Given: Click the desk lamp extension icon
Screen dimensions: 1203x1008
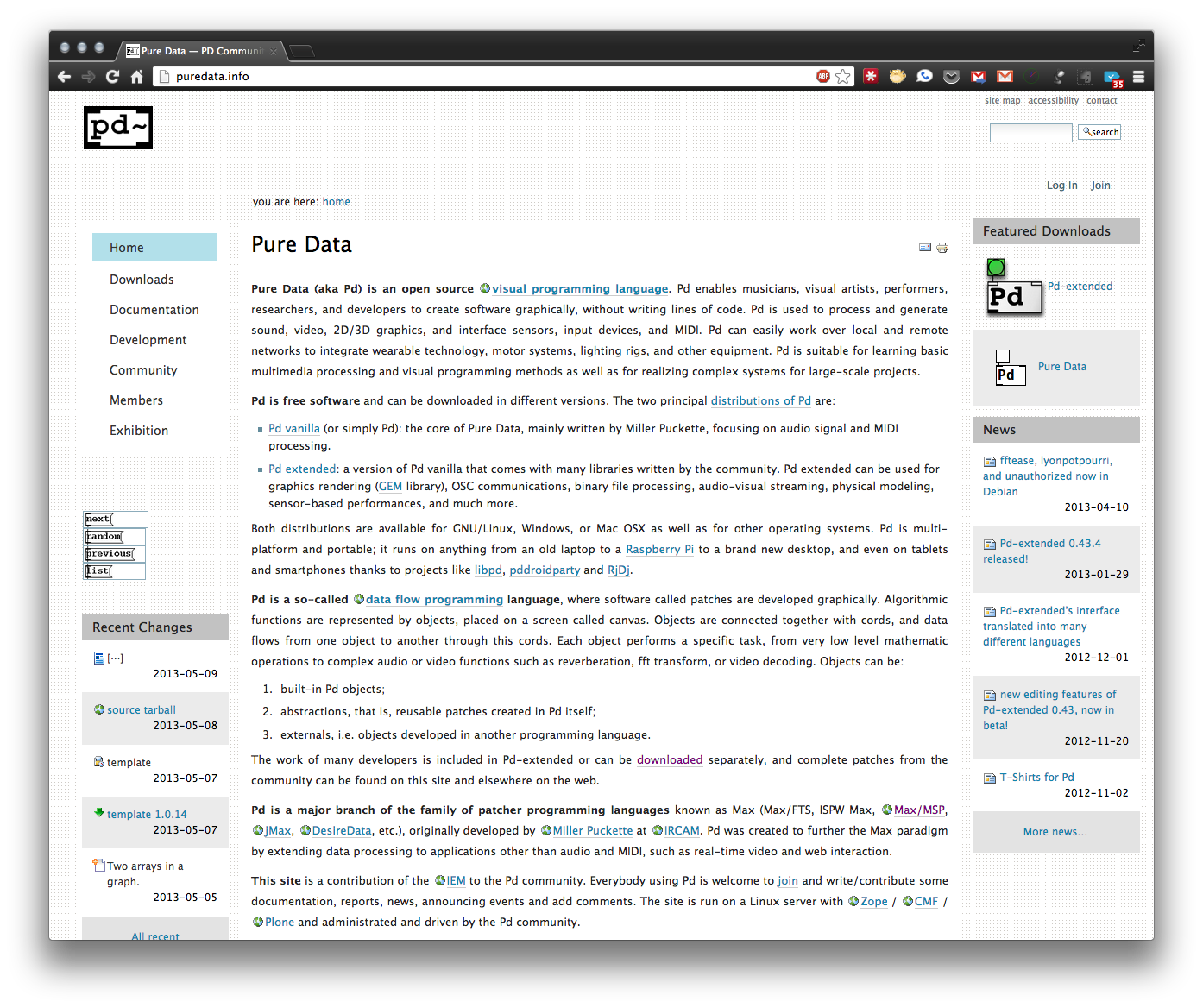Looking at the screenshot, I should (x=1058, y=76).
